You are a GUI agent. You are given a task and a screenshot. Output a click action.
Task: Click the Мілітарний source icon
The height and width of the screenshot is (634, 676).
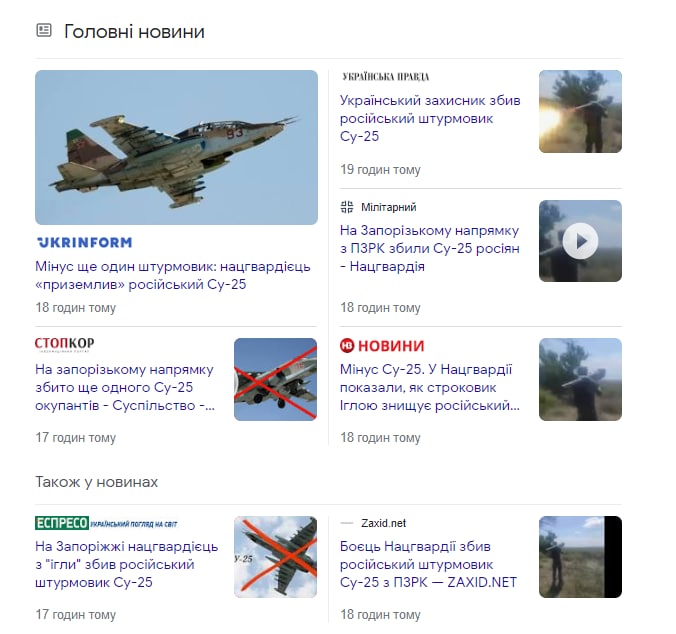coord(347,207)
